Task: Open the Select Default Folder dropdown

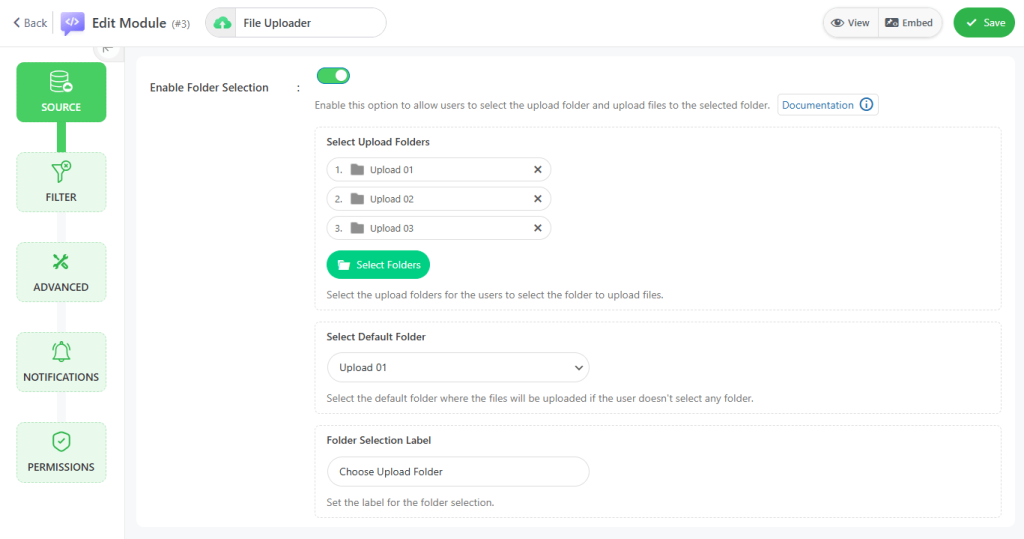Action: 458,368
